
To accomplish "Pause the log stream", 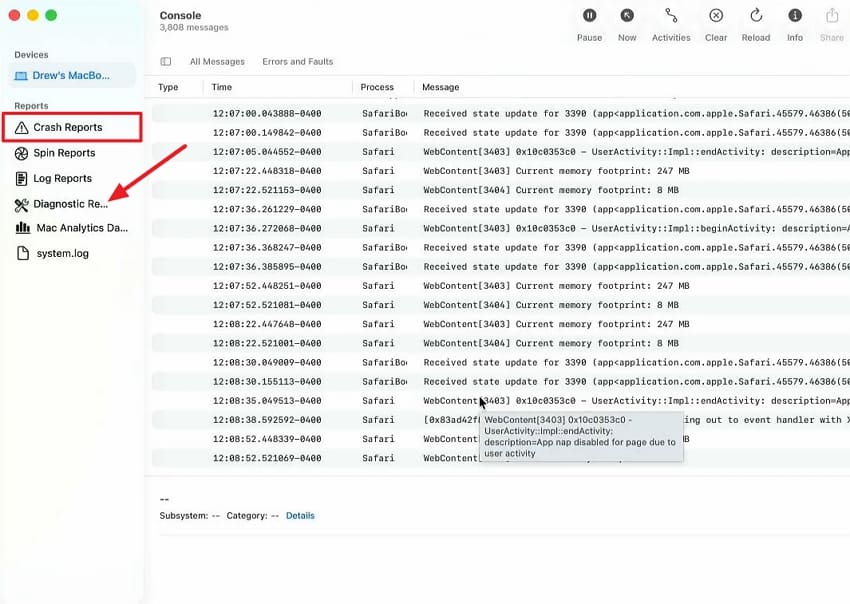I will [x=589, y=24].
